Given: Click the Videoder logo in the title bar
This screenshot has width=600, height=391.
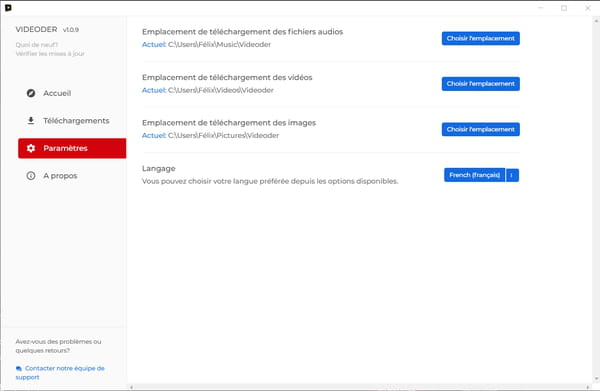Looking at the screenshot, I should pos(8,8).
